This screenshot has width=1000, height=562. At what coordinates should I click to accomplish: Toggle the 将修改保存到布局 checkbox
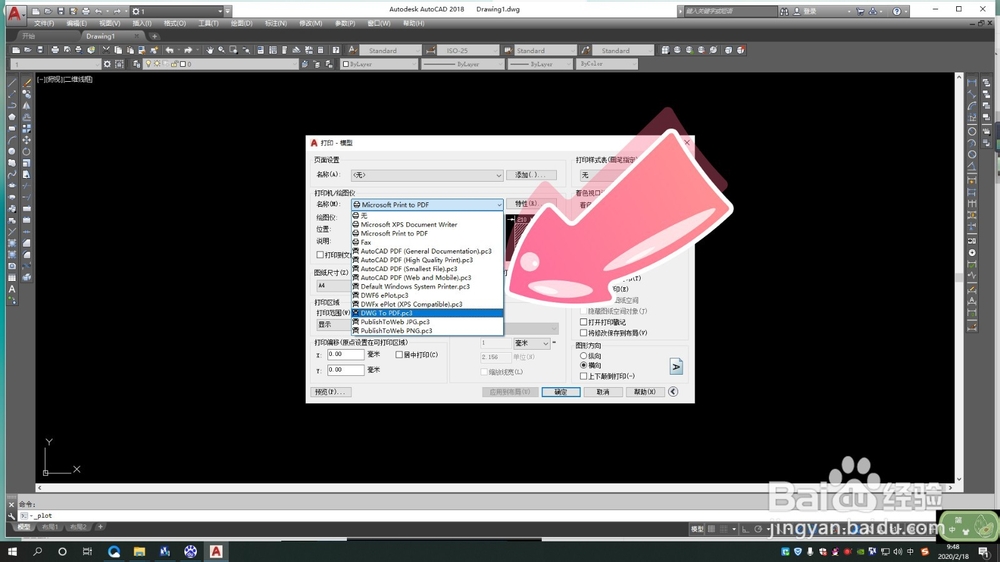[x=583, y=332]
